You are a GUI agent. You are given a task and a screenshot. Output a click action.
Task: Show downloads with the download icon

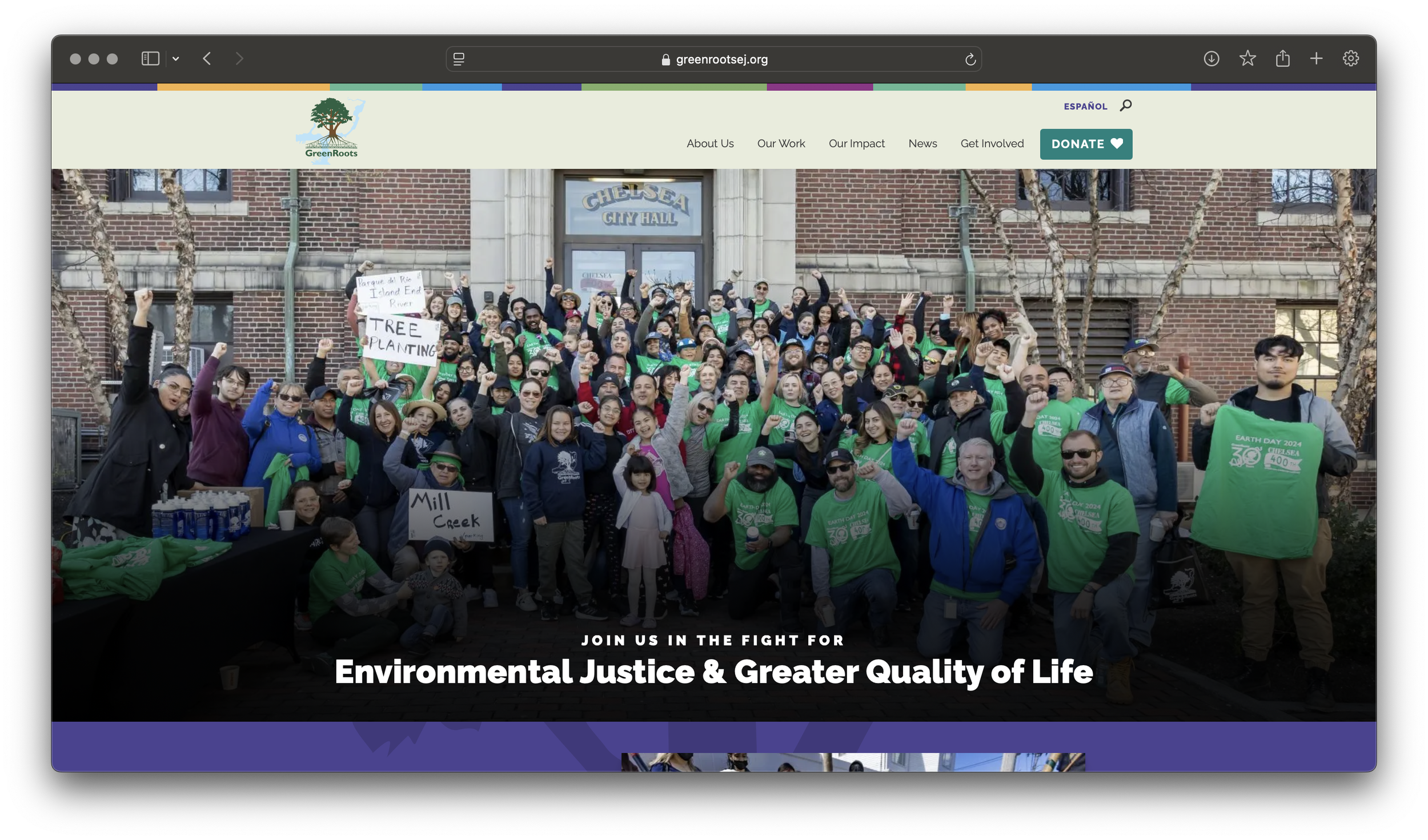click(1211, 59)
